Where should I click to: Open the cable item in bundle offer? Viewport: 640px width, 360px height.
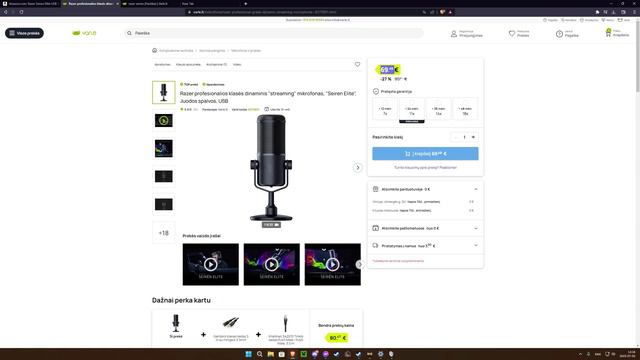(x=231, y=329)
